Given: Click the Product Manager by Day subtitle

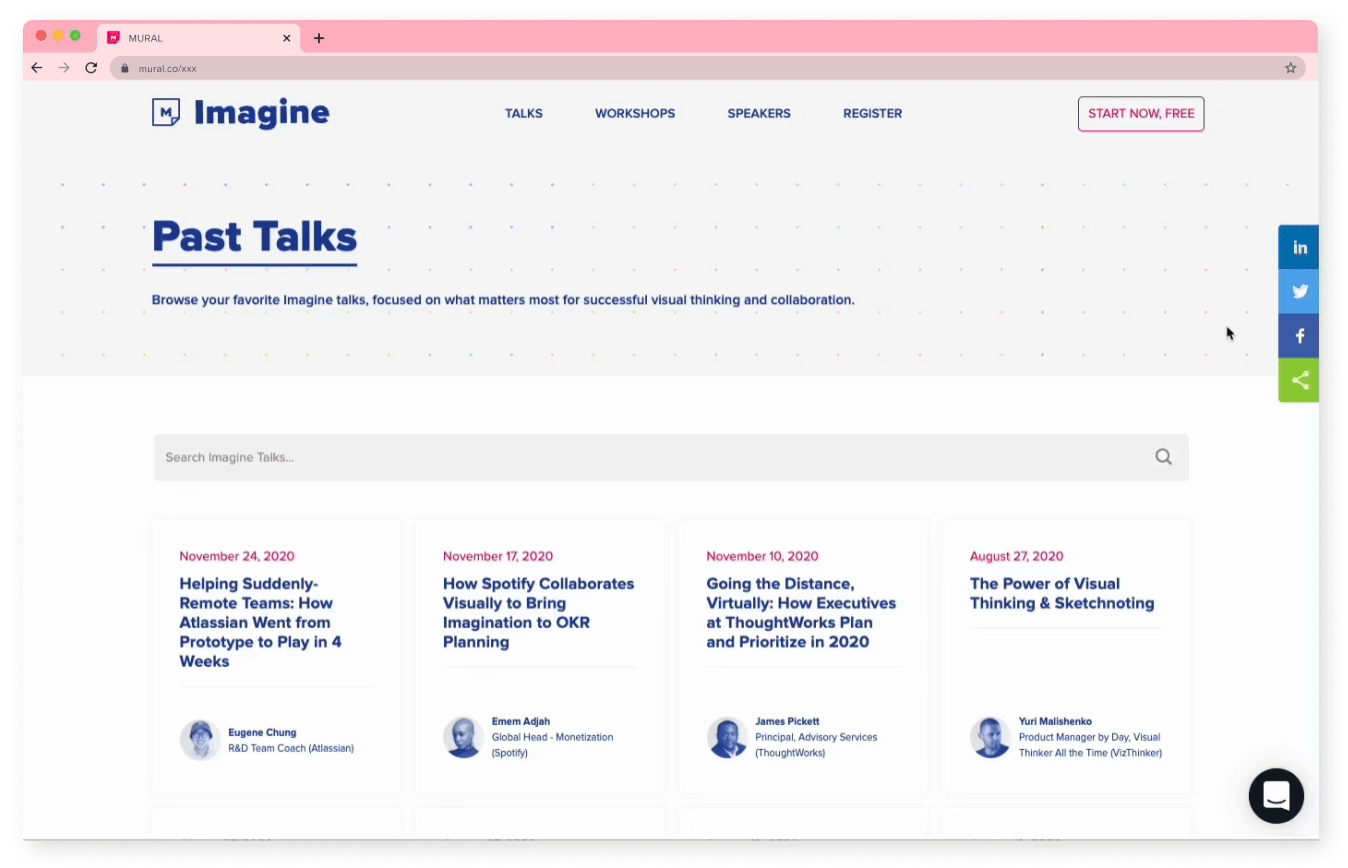Looking at the screenshot, I should click(x=1090, y=745).
